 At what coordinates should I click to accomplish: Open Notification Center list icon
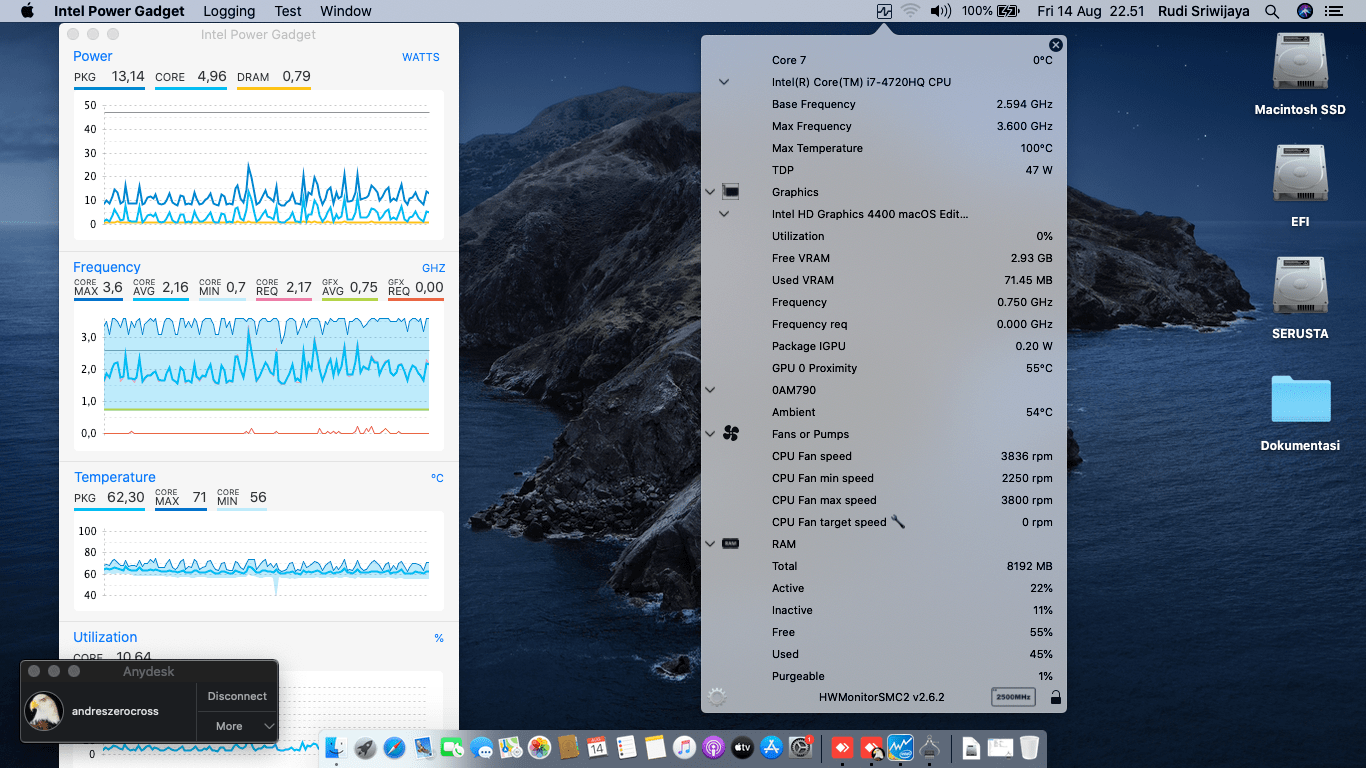pos(1333,11)
